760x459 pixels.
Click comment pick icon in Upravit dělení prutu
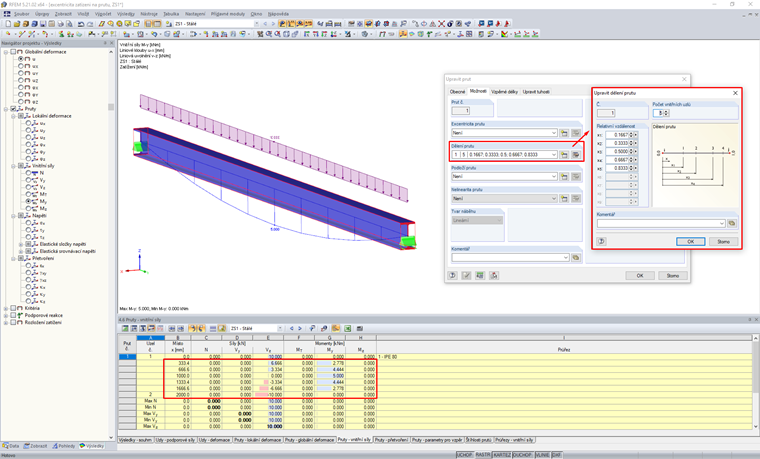732,223
